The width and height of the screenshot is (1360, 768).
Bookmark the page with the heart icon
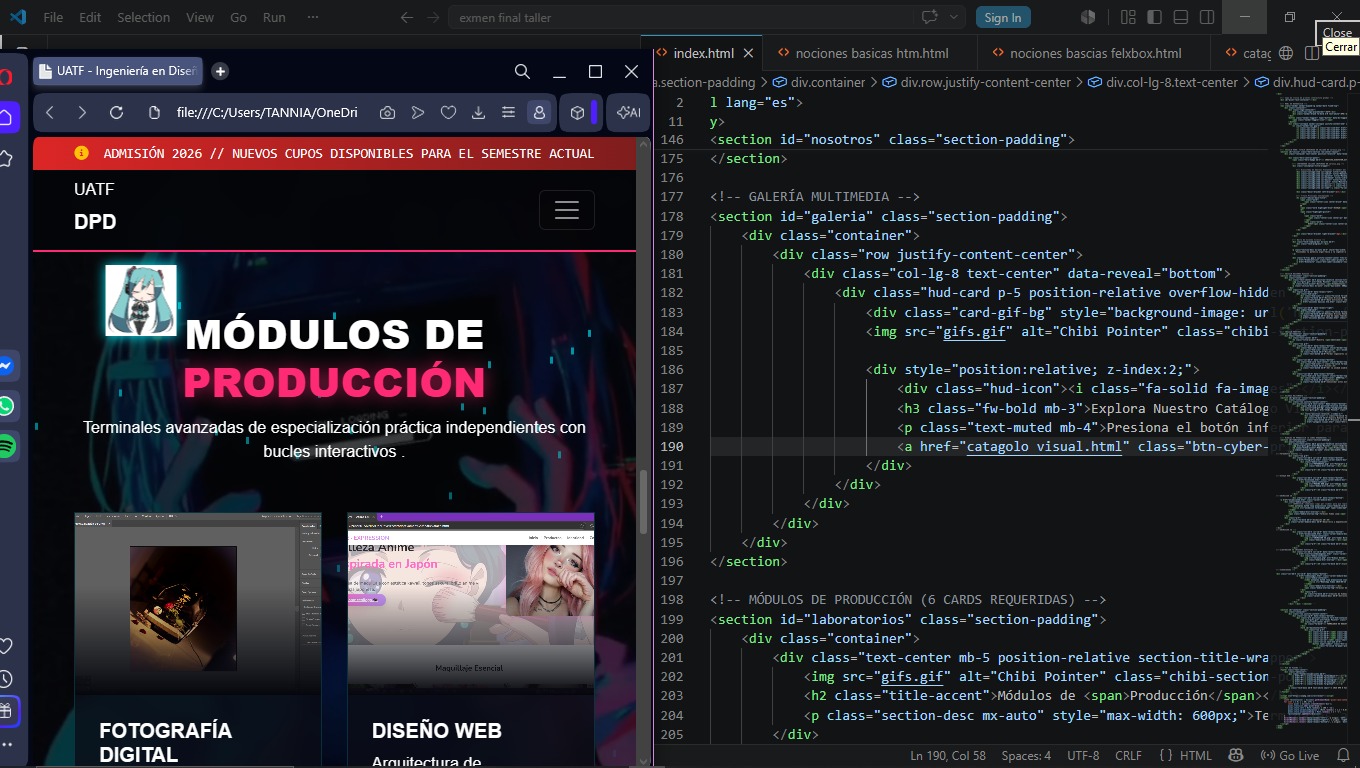[448, 113]
